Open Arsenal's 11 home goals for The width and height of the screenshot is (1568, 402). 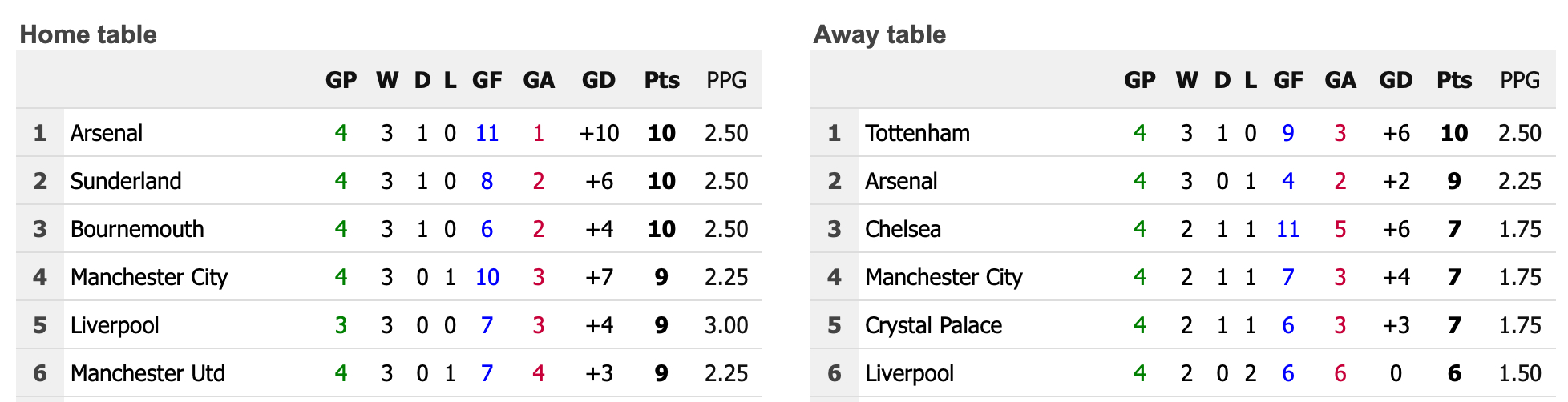click(487, 133)
